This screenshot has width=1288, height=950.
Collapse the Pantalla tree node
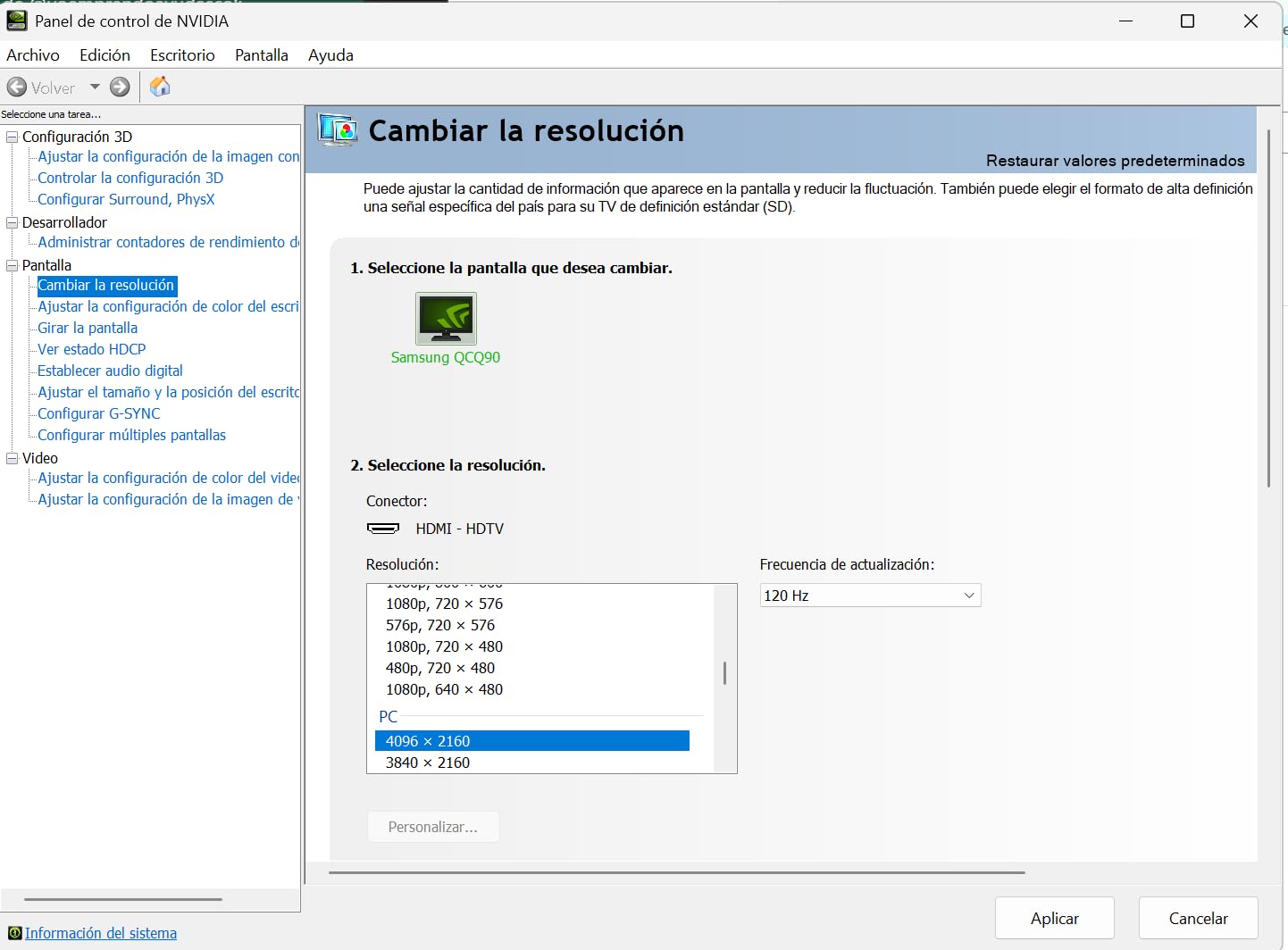(13, 265)
